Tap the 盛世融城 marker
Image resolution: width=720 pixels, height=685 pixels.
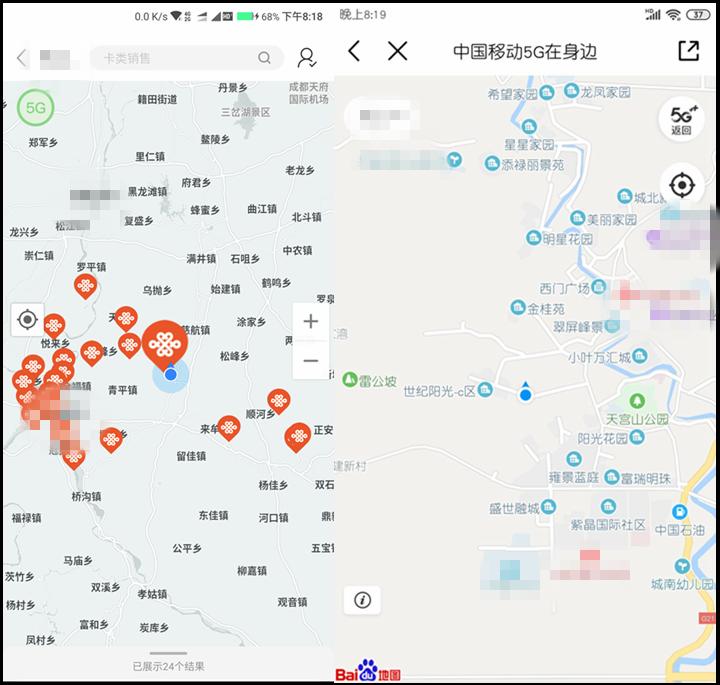pyautogui.click(x=548, y=507)
